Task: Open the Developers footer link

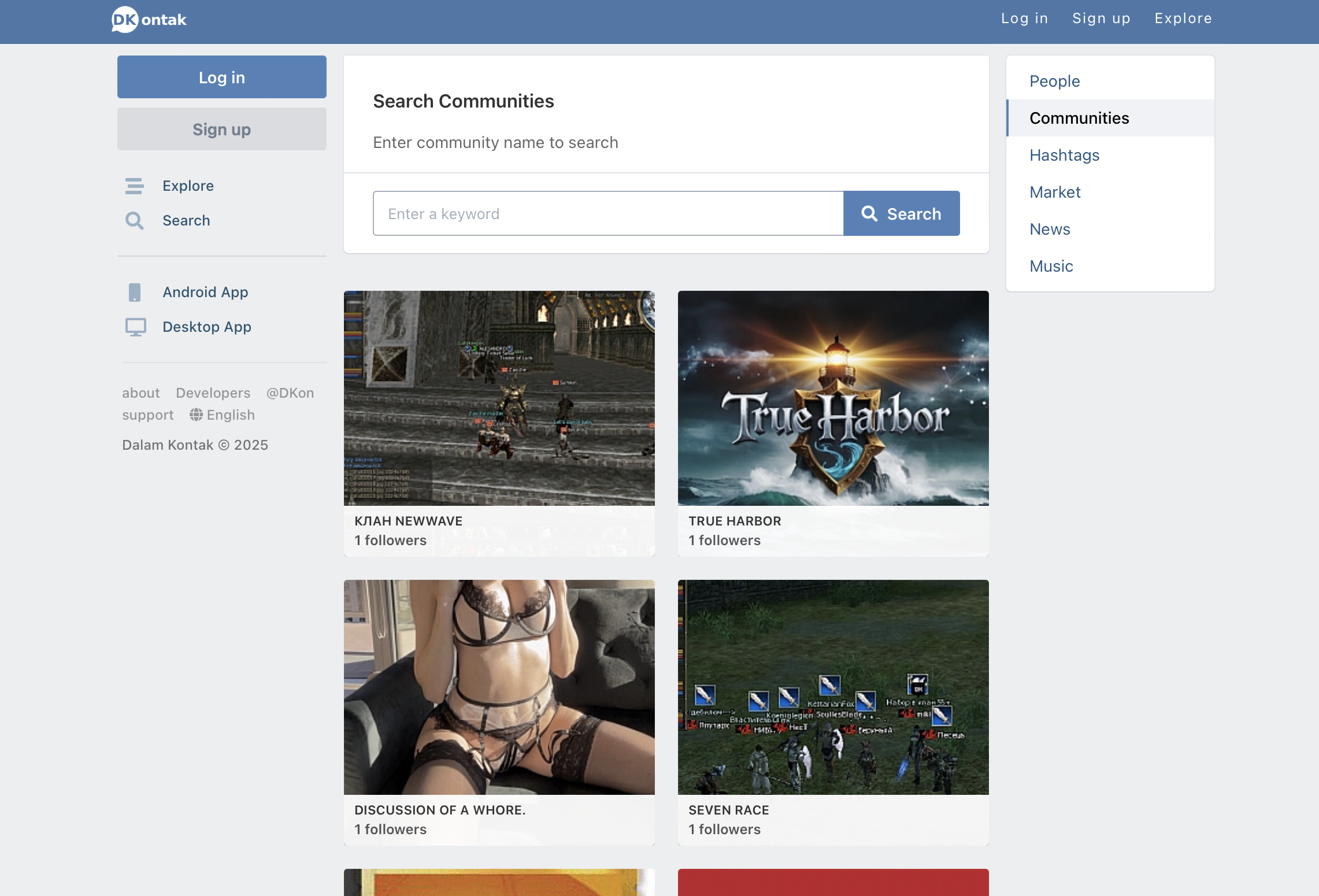Action: point(213,393)
